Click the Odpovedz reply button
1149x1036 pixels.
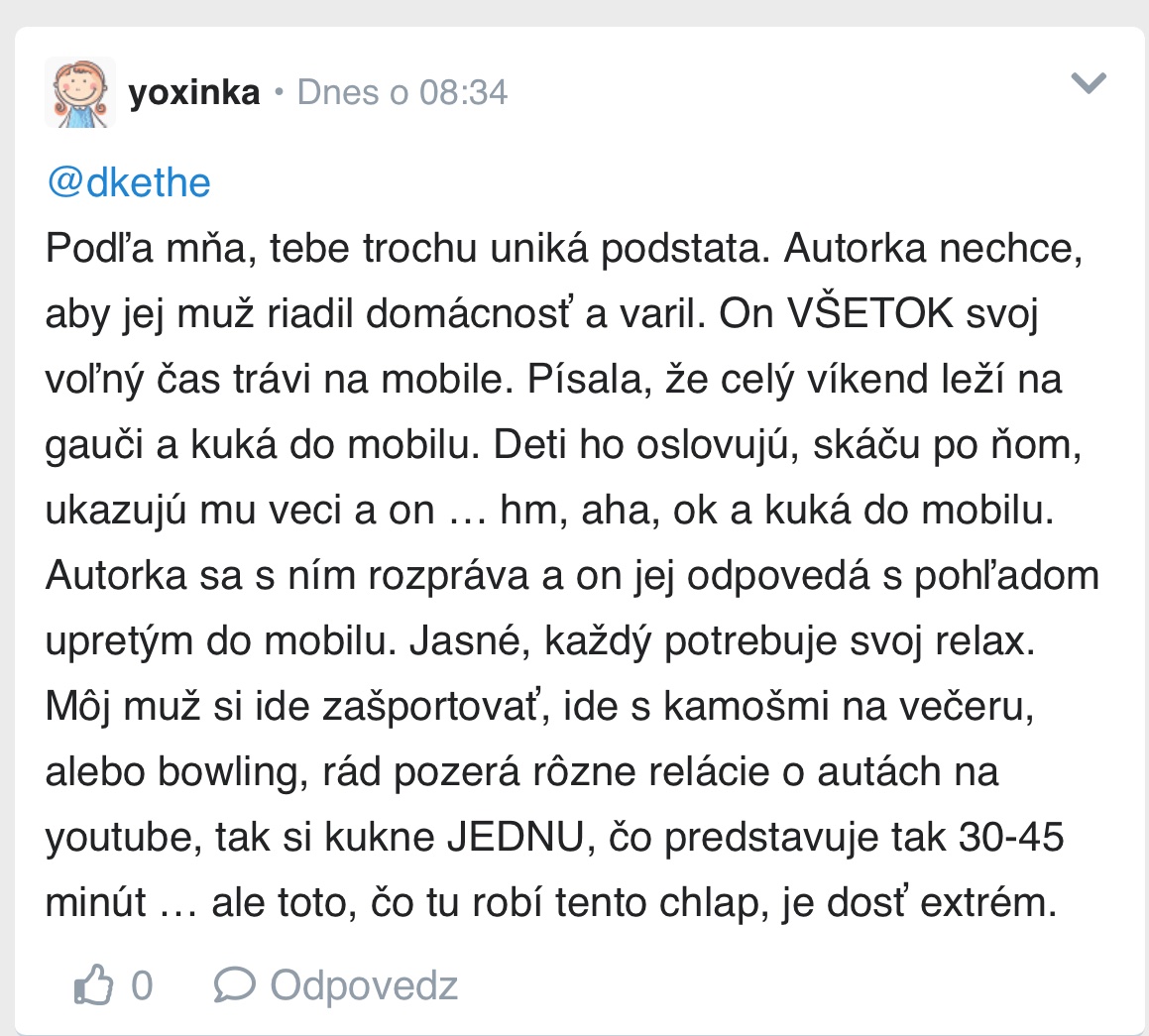[363, 985]
